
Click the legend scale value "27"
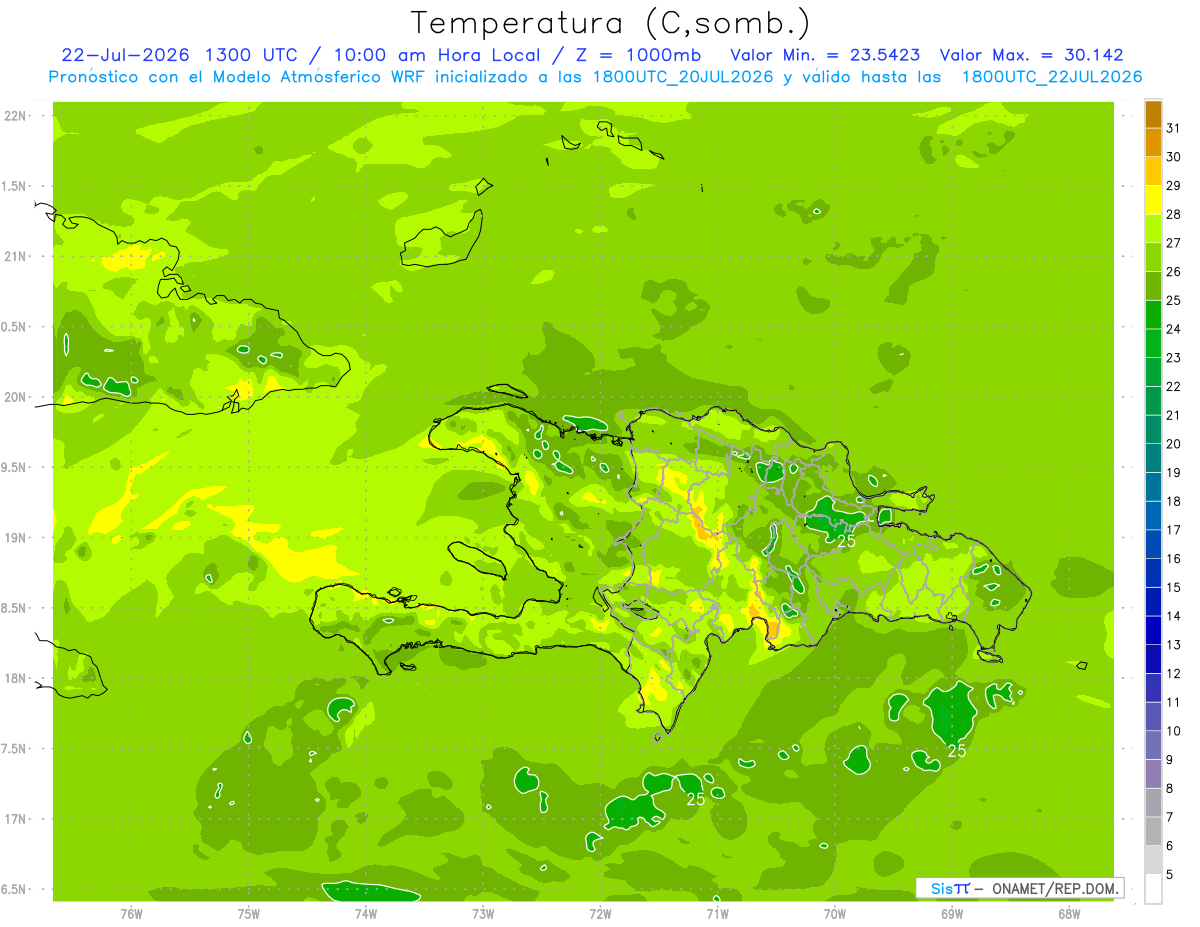pos(1173,243)
